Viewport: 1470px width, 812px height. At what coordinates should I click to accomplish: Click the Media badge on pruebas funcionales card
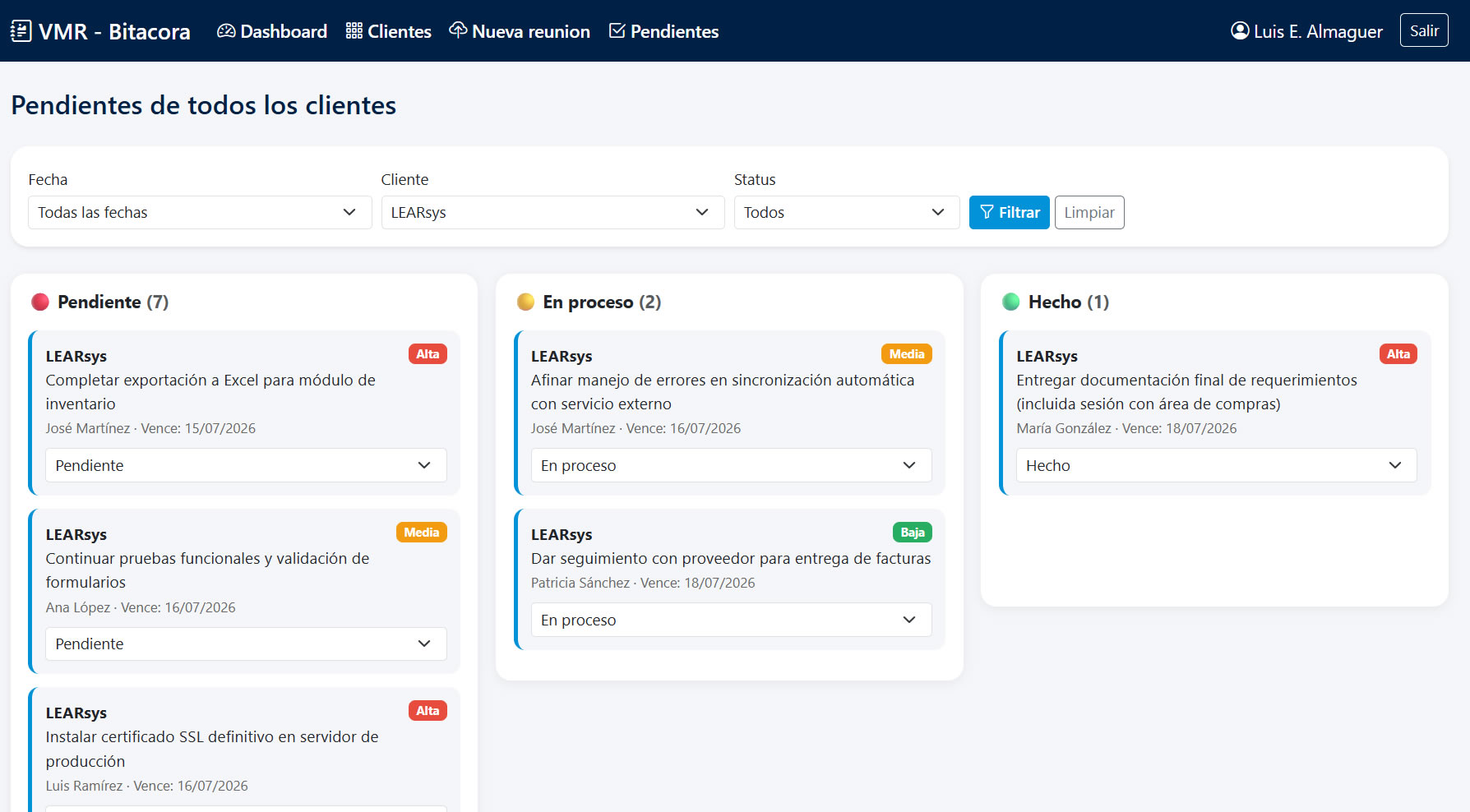pyautogui.click(x=422, y=533)
